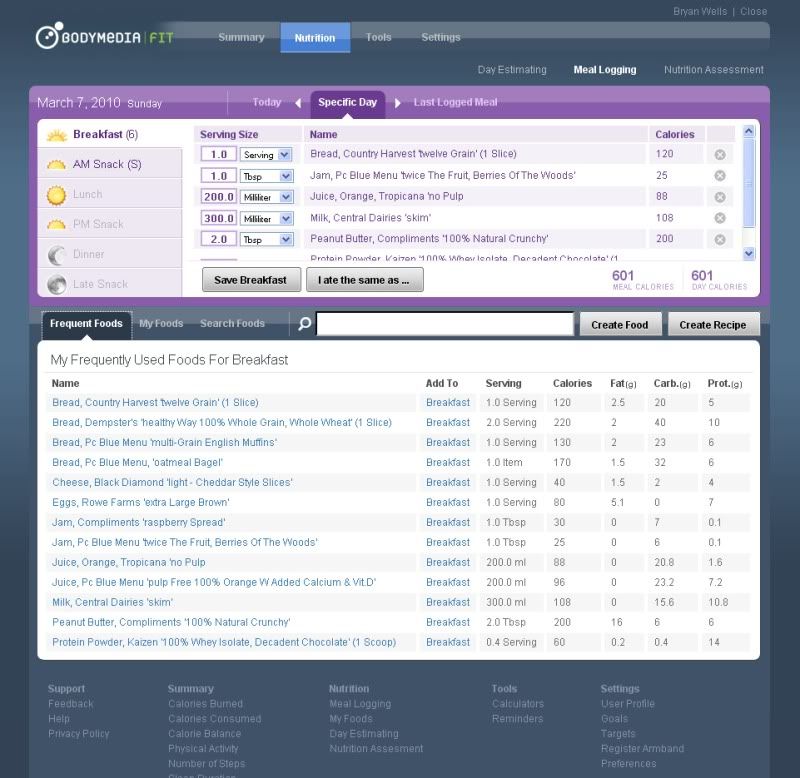Delete the Central Dairies skim milk entry
800x778 pixels.
tap(719, 218)
